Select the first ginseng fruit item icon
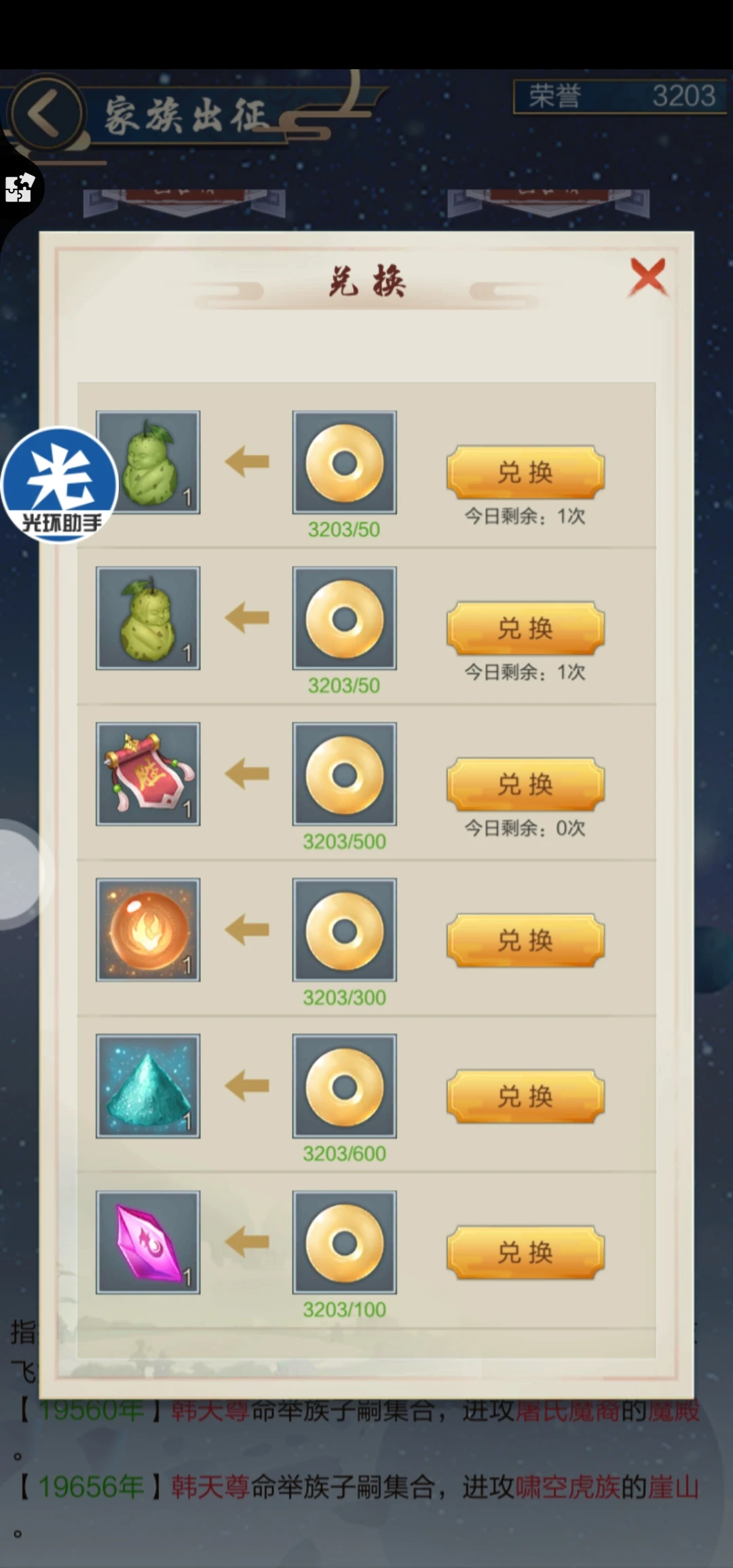The image size is (733, 1568). coord(148,462)
